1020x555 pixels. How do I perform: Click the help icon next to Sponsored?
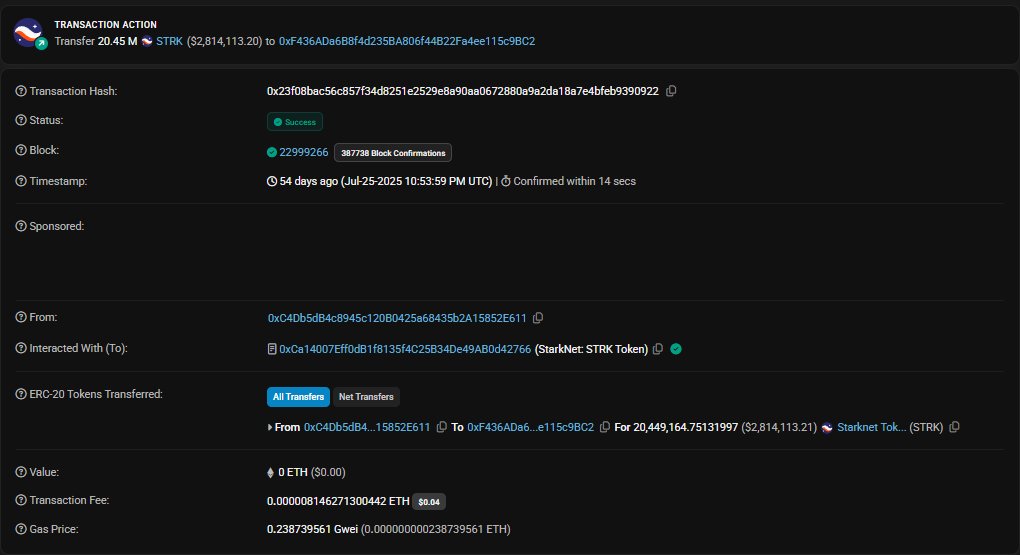pos(21,226)
